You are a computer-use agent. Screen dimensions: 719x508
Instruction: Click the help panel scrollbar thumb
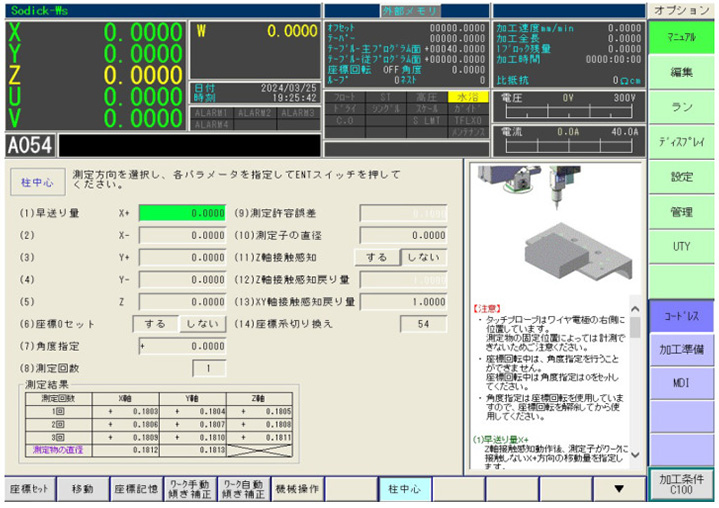[x=635, y=327]
